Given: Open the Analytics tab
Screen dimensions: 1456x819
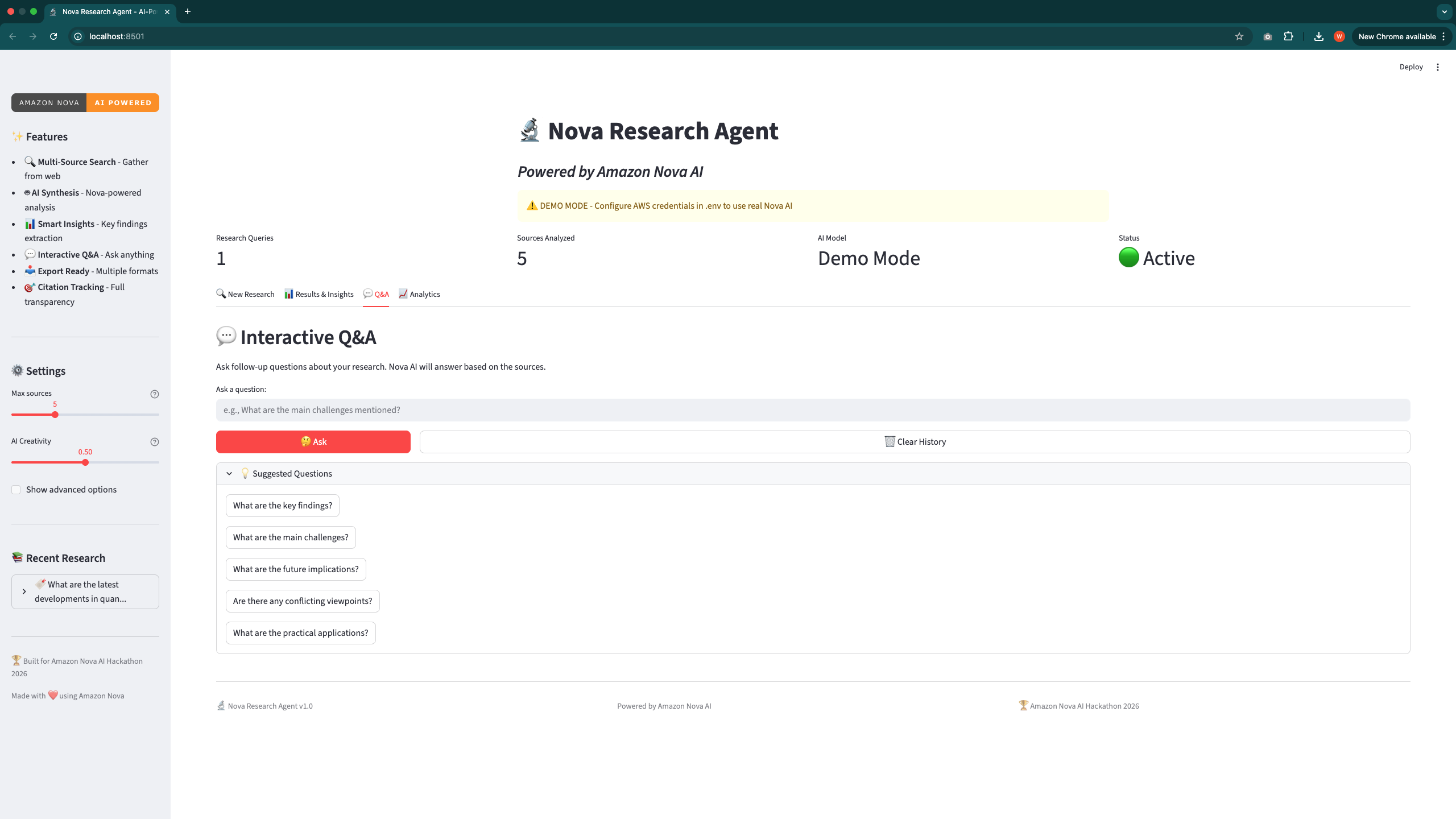Looking at the screenshot, I should click(419, 294).
